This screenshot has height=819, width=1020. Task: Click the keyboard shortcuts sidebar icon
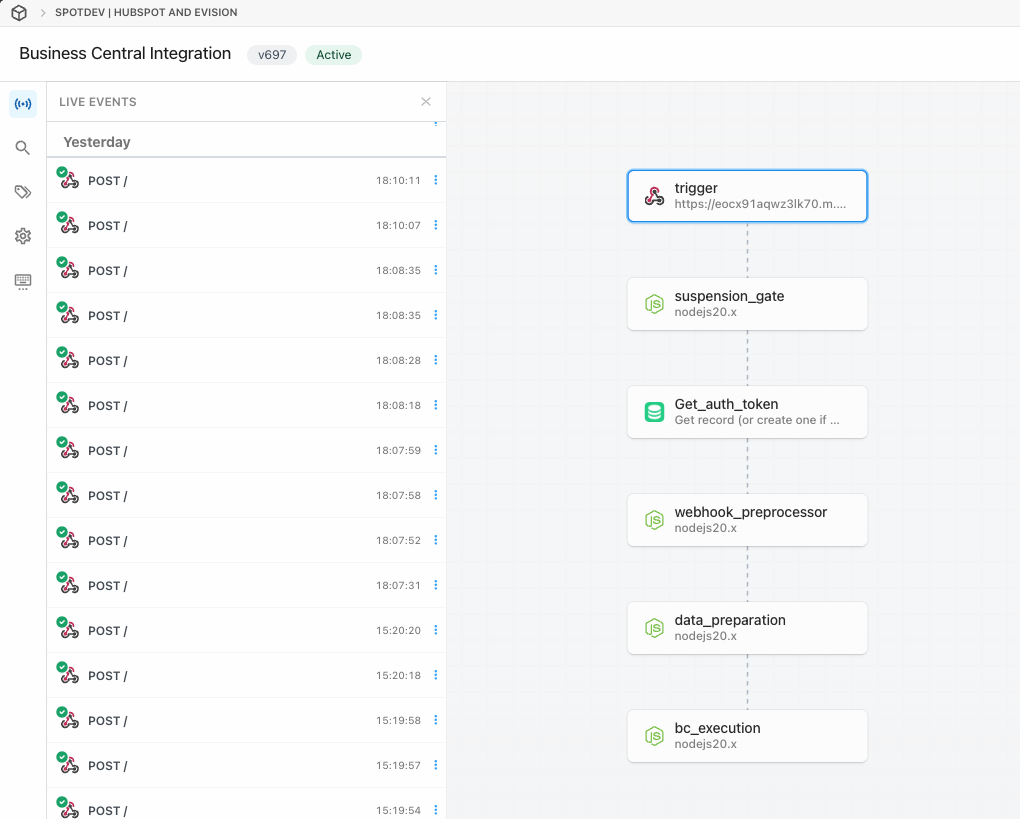click(x=22, y=281)
